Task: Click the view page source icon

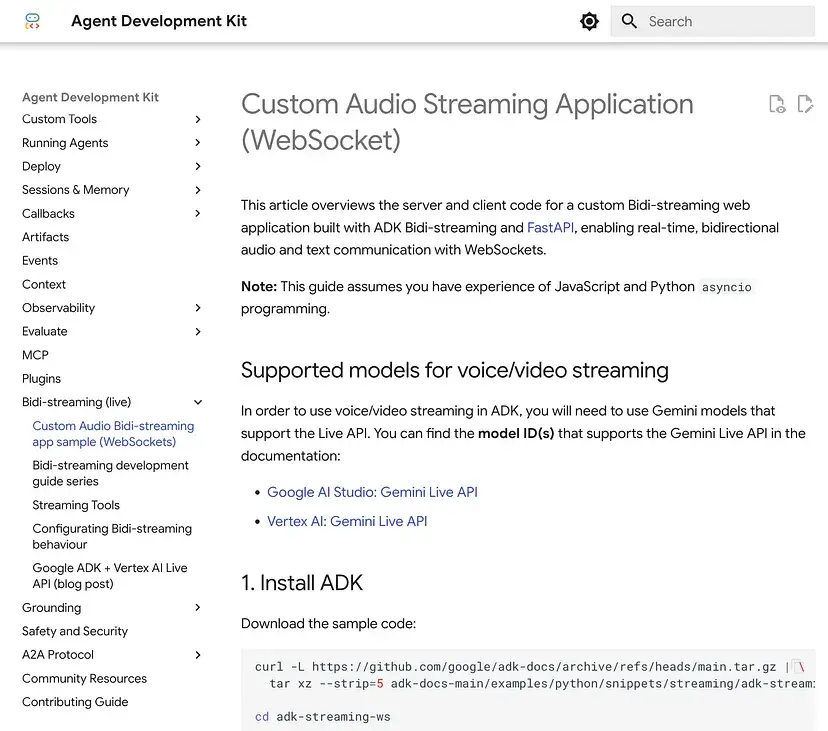Action: click(776, 104)
